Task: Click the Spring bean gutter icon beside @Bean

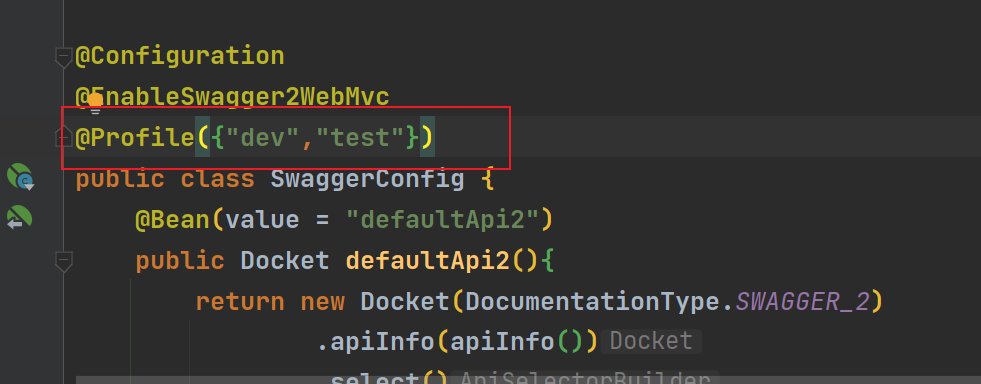Action: 19,217
